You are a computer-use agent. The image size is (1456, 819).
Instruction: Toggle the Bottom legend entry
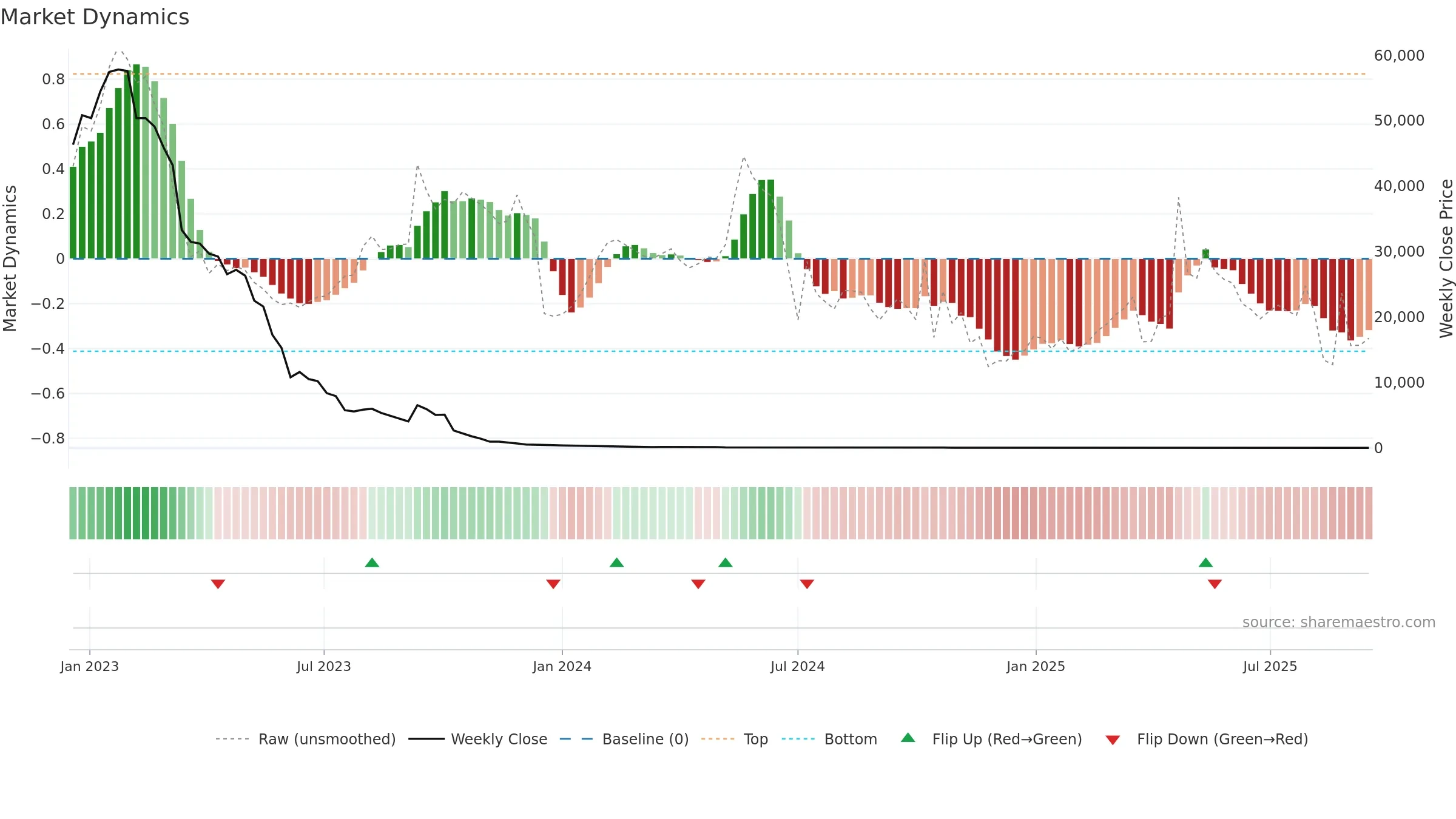[x=829, y=739]
